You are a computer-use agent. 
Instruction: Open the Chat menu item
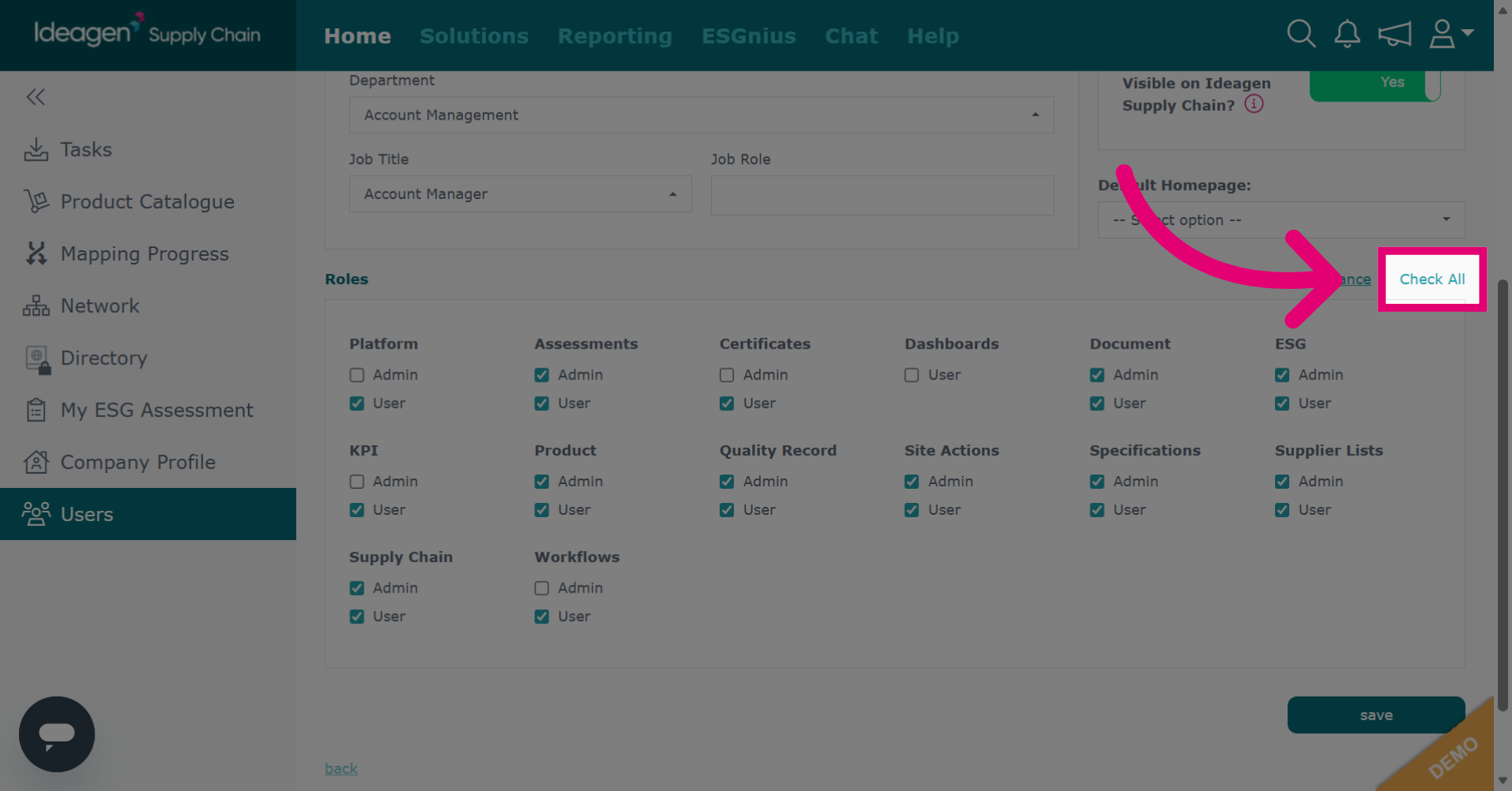point(851,36)
